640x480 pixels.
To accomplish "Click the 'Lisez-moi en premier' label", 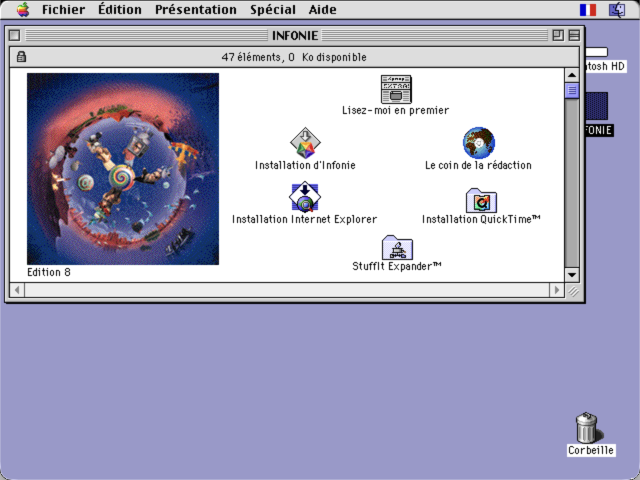I will [396, 110].
